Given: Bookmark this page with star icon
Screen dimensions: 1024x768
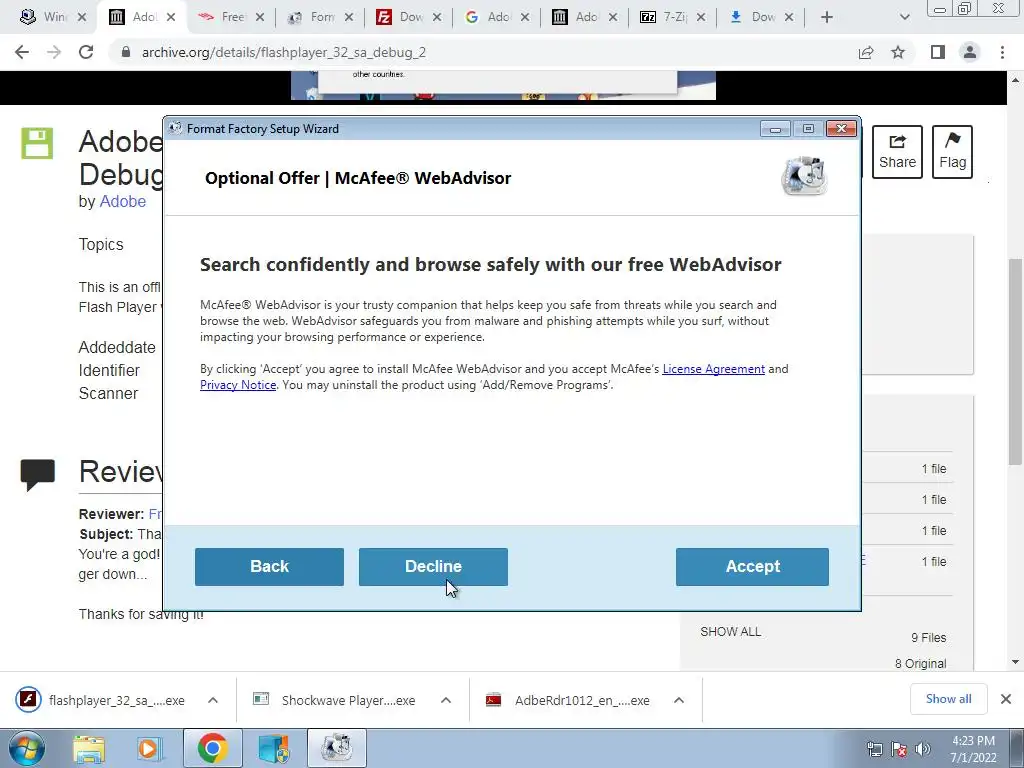Looking at the screenshot, I should pyautogui.click(x=898, y=52).
